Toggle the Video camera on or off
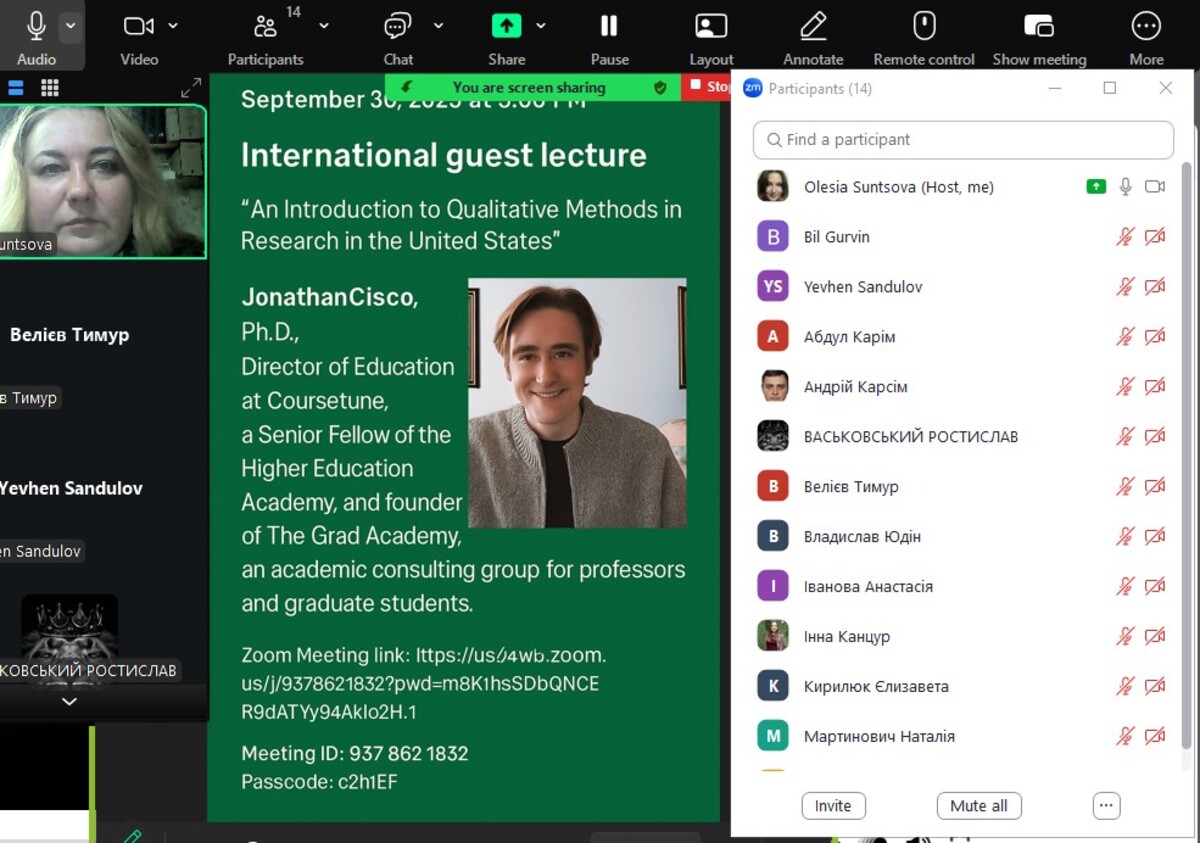This screenshot has height=843, width=1200. coord(138,26)
